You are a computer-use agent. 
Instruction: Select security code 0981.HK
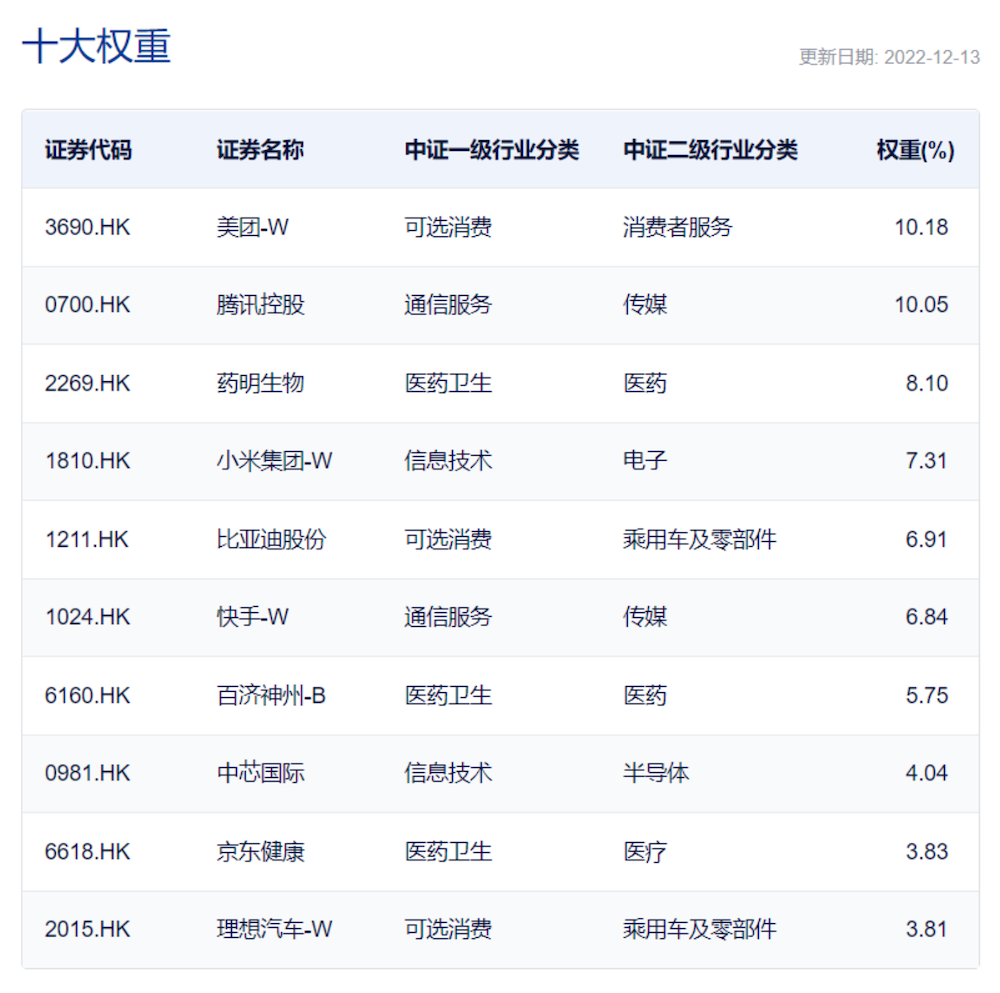pyautogui.click(x=87, y=773)
